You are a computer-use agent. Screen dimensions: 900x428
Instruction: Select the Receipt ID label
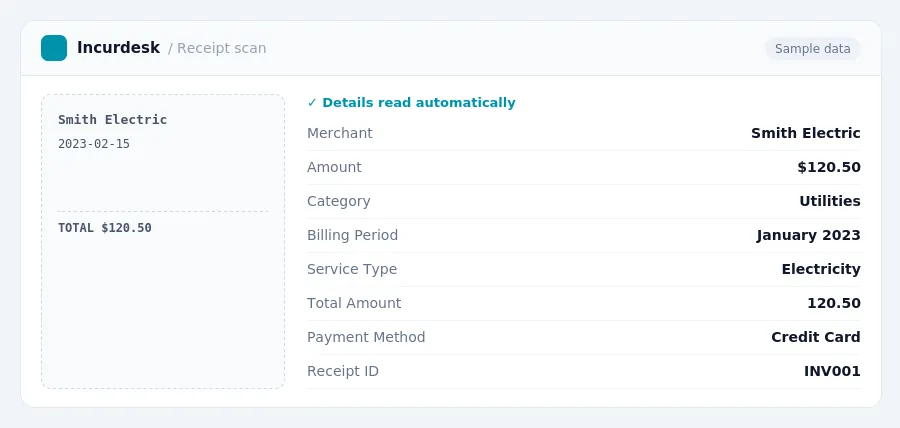pyautogui.click(x=343, y=371)
